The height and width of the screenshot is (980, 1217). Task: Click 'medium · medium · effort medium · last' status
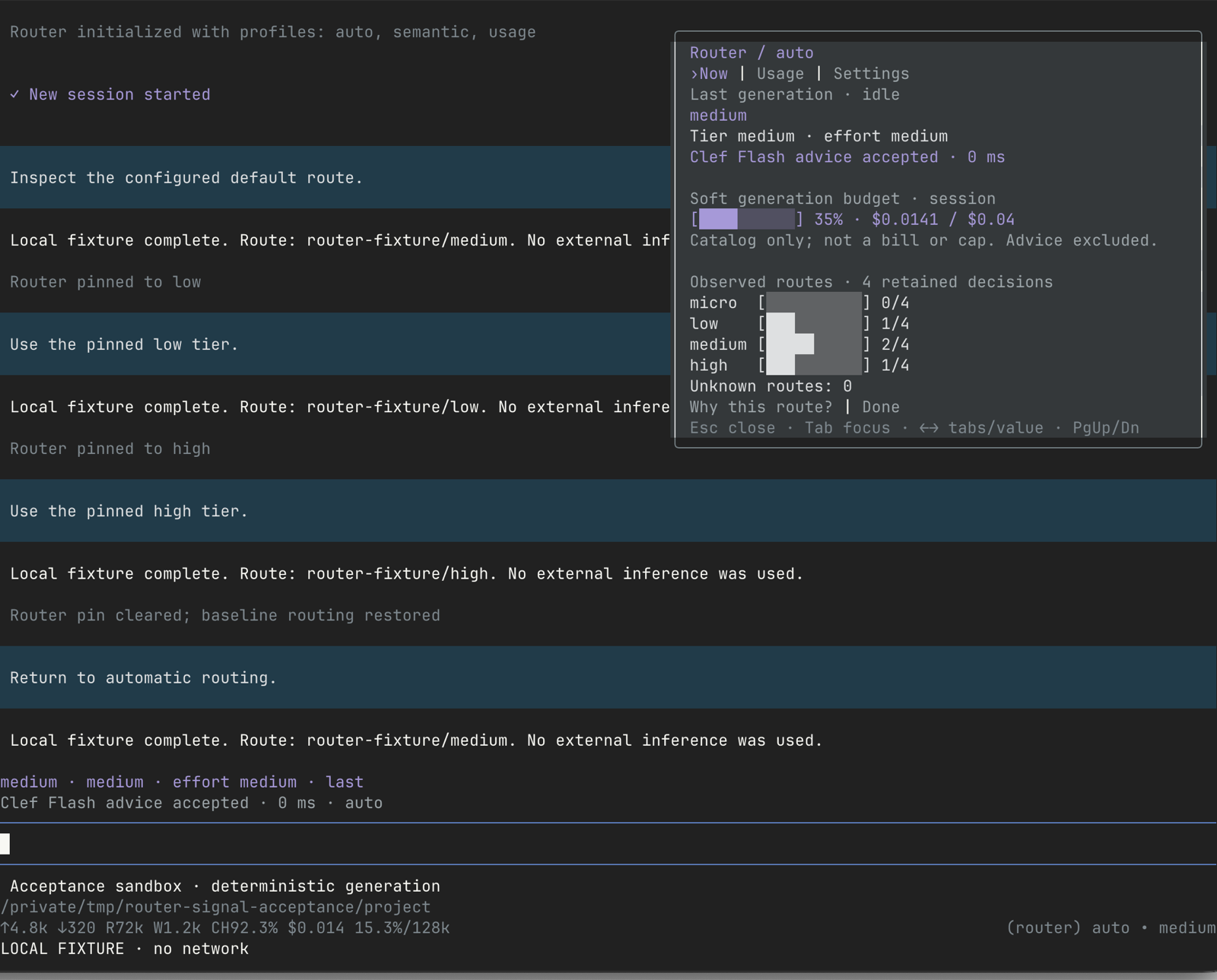pos(182,782)
